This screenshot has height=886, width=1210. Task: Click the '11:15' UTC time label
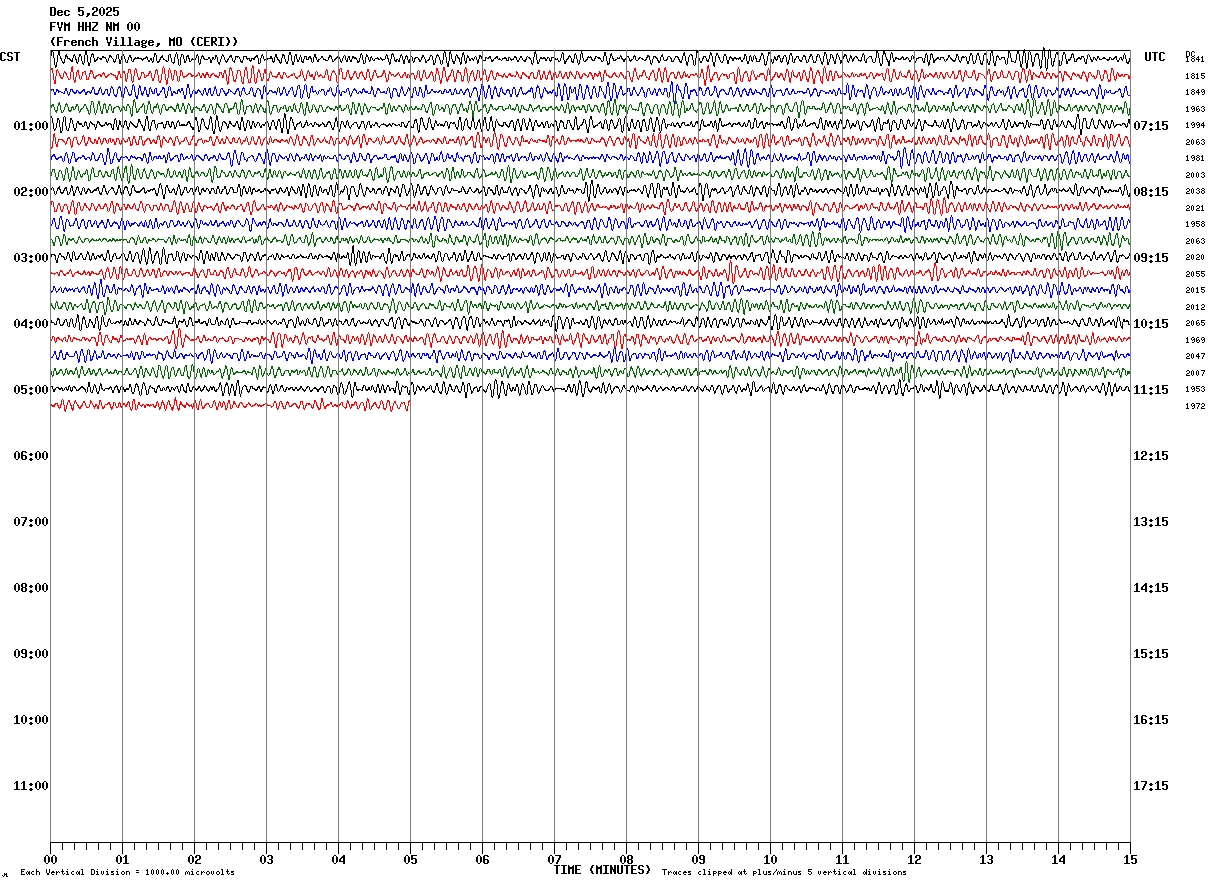pos(1151,390)
